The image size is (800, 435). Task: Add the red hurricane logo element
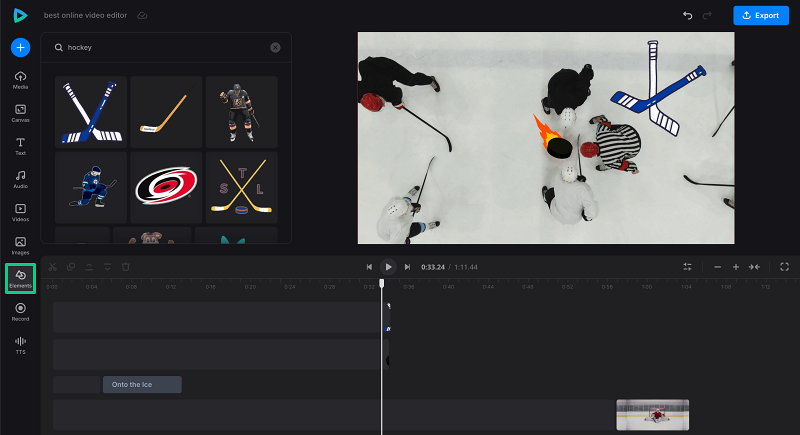(x=166, y=187)
